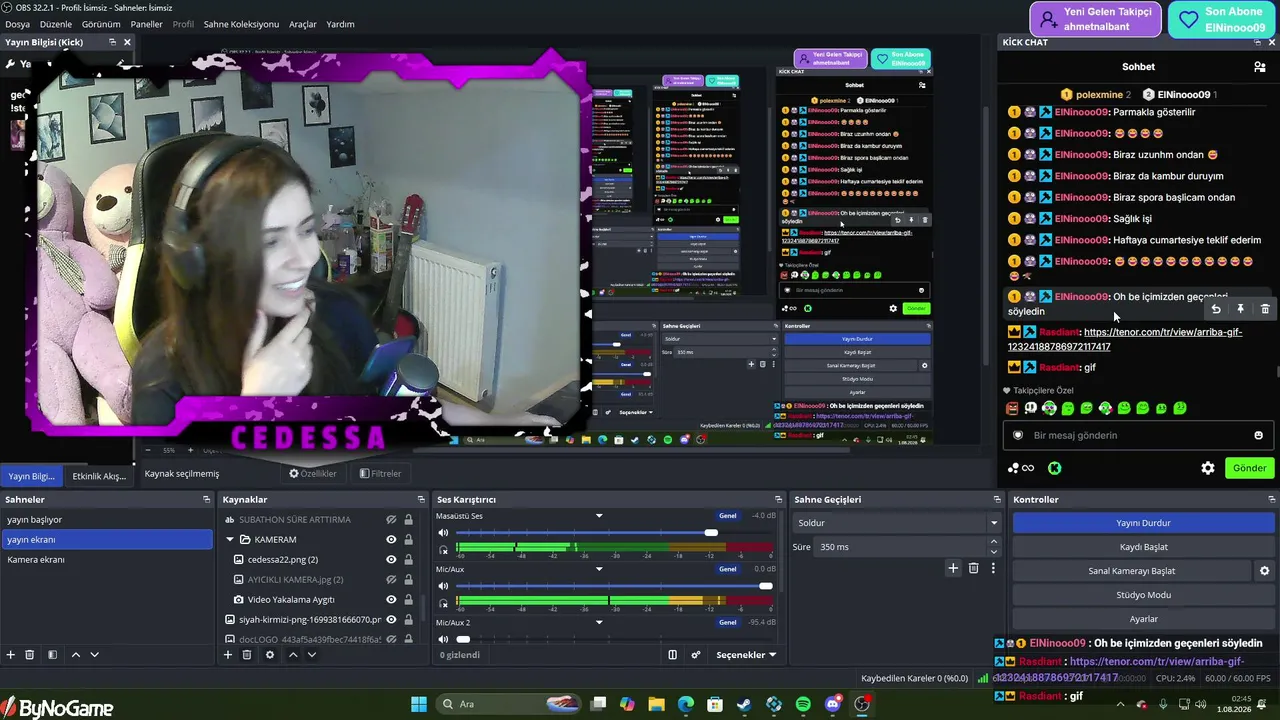This screenshot has width=1280, height=720.
Task: Collapse the KAMERAM group
Action: pos(230,540)
